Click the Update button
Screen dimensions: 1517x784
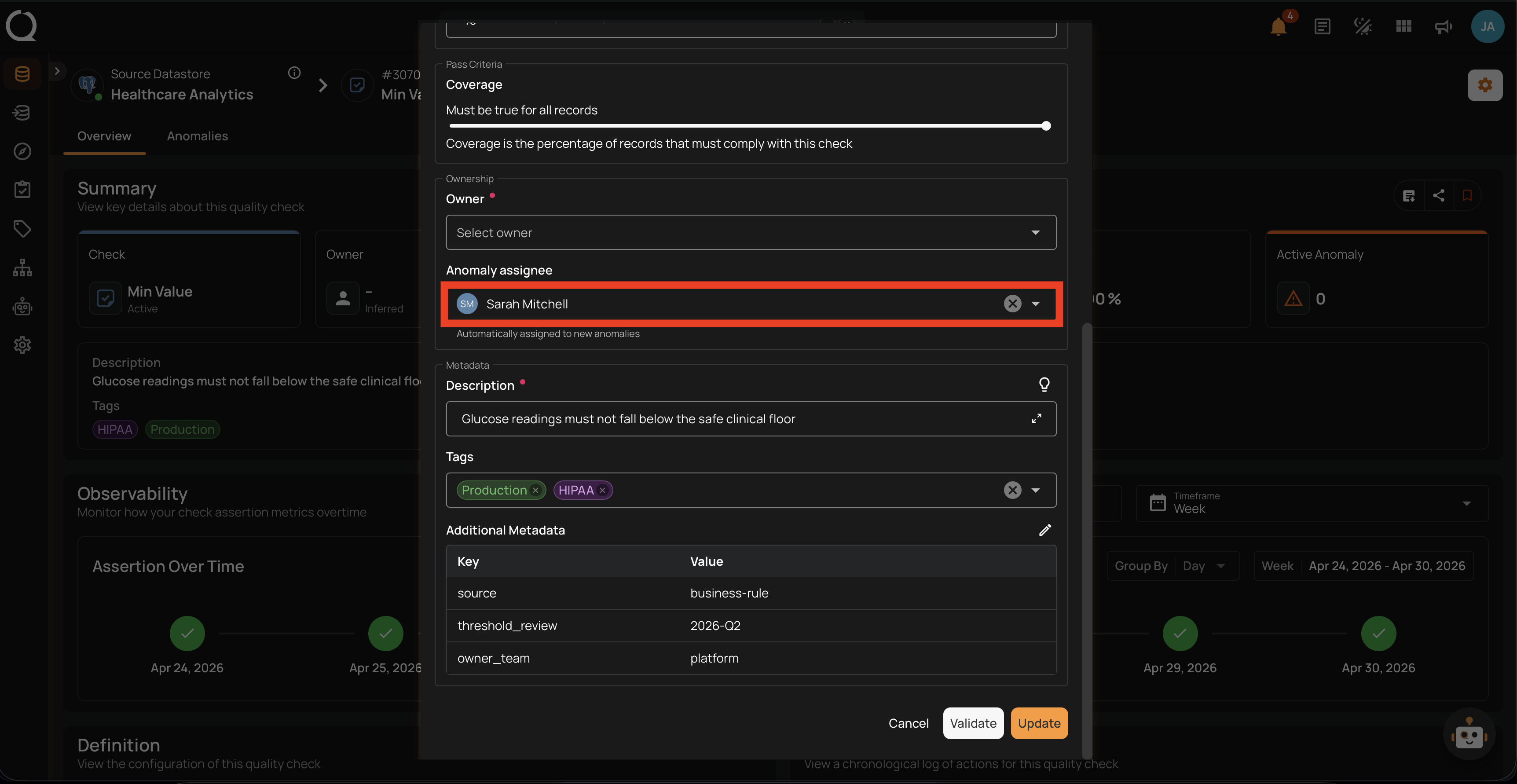click(1039, 723)
